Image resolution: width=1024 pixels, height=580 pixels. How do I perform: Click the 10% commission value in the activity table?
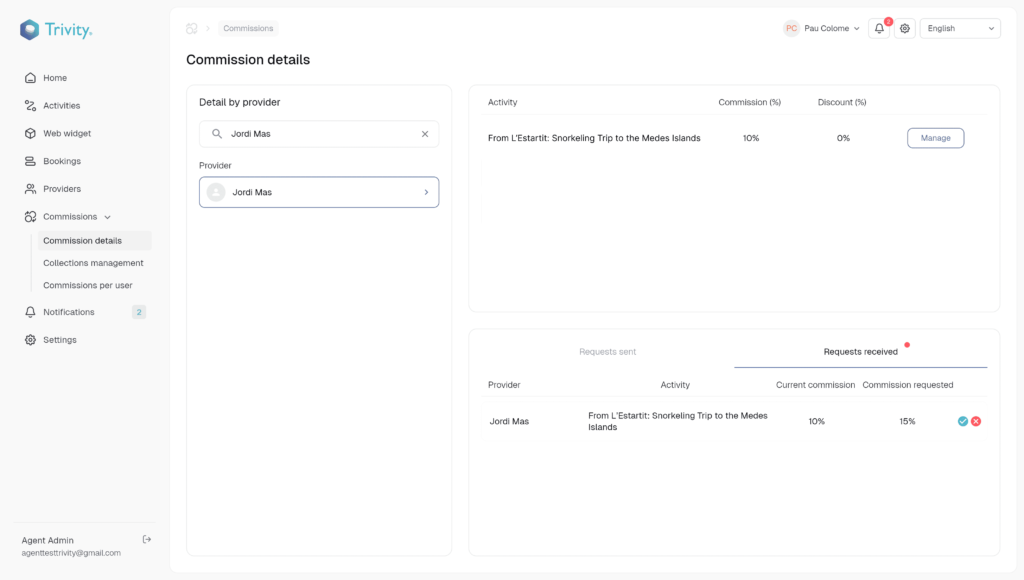point(751,138)
